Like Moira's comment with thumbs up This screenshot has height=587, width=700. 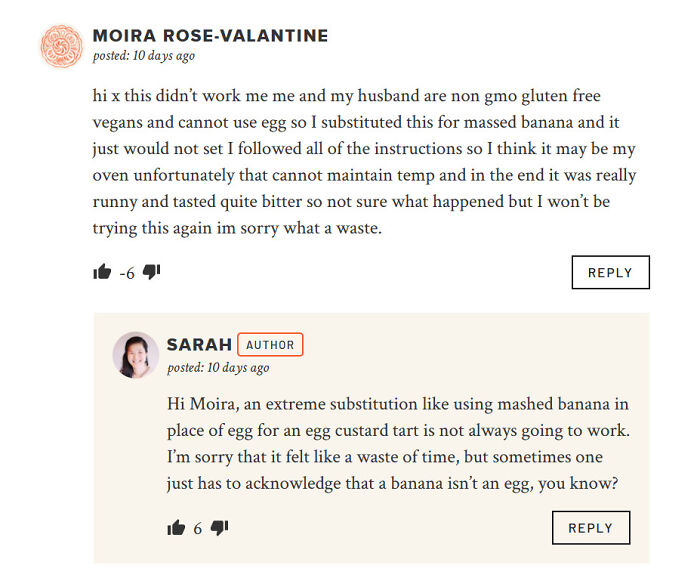pyautogui.click(x=102, y=272)
